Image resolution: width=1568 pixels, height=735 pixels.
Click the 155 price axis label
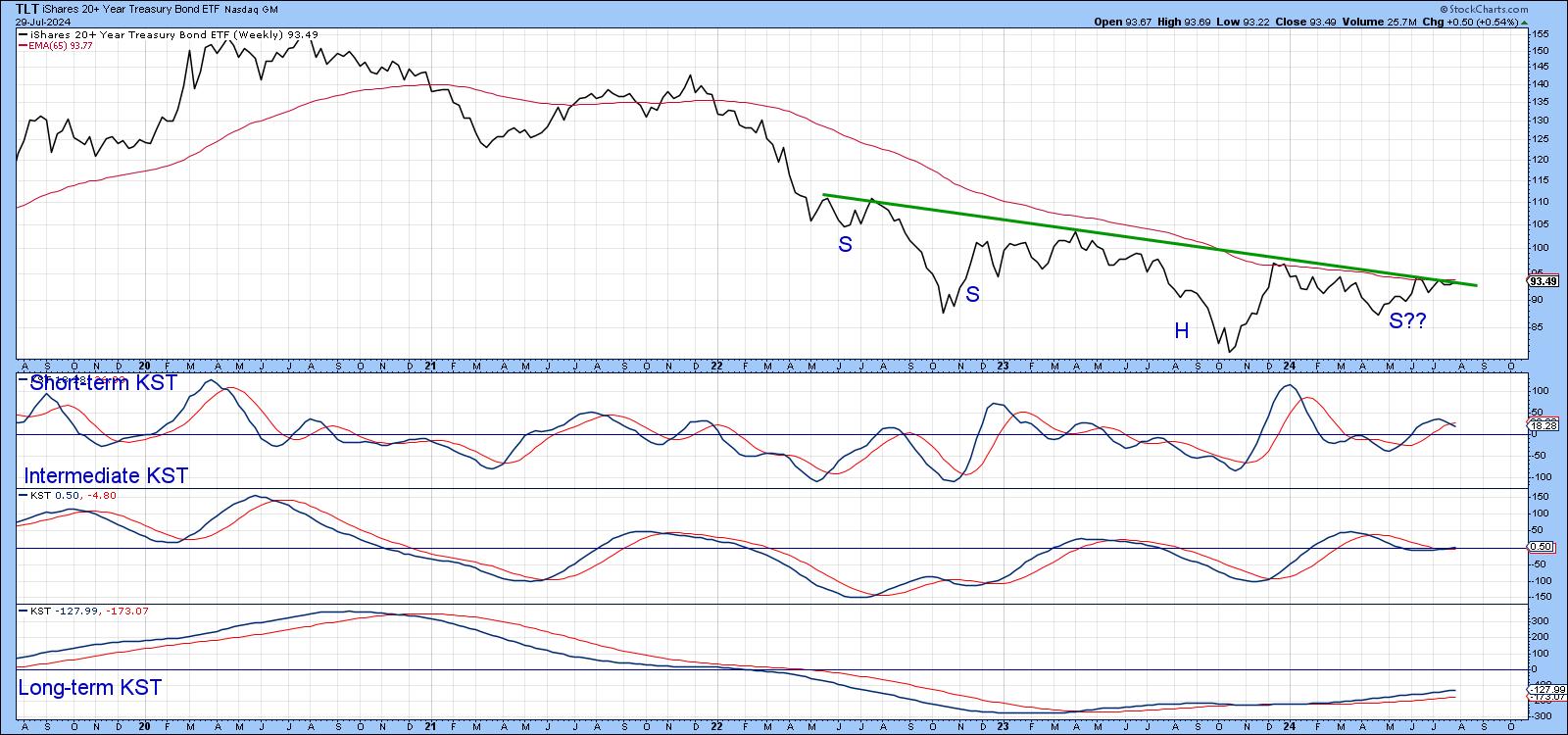[x=1540, y=32]
